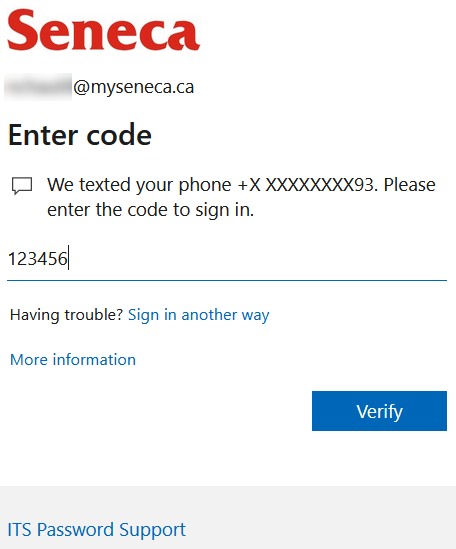Click the word 'another' in the sign-in link

click(209, 315)
